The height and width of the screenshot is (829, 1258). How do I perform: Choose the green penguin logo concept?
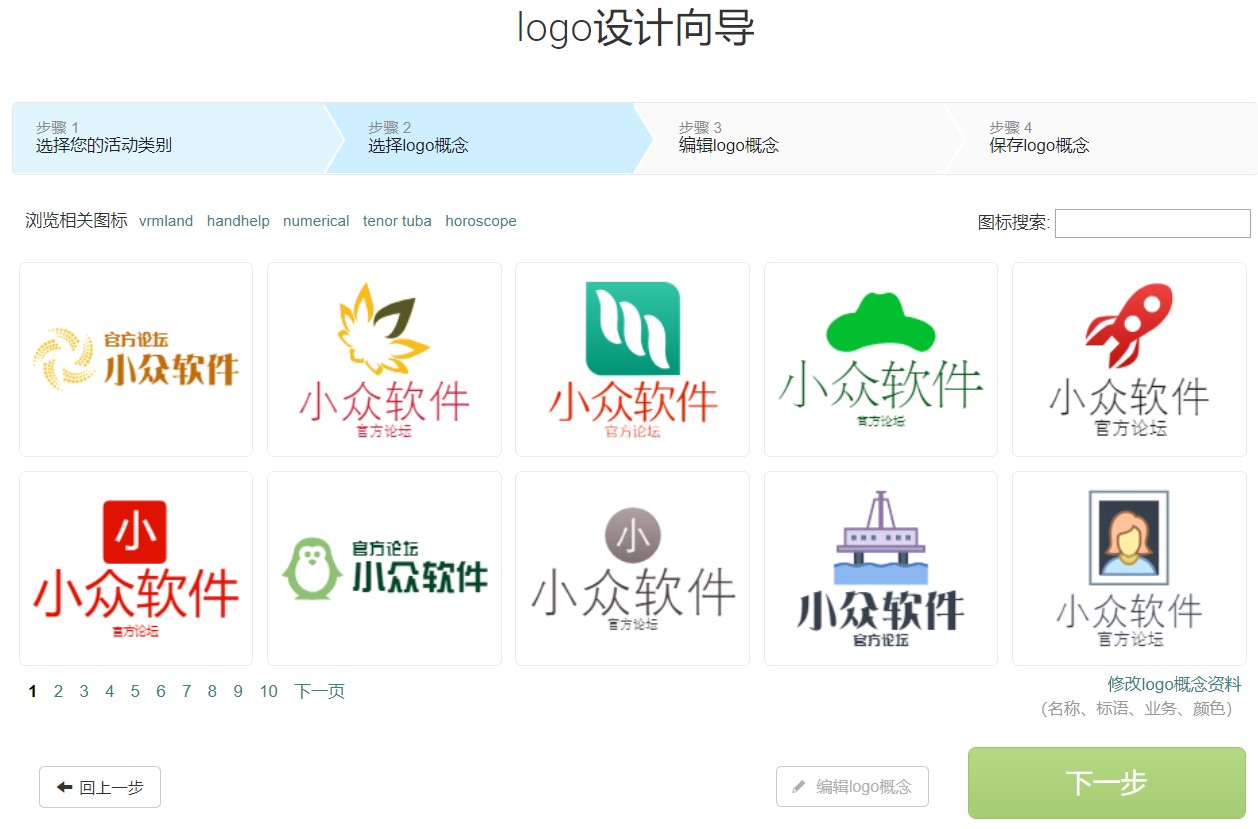coord(384,568)
